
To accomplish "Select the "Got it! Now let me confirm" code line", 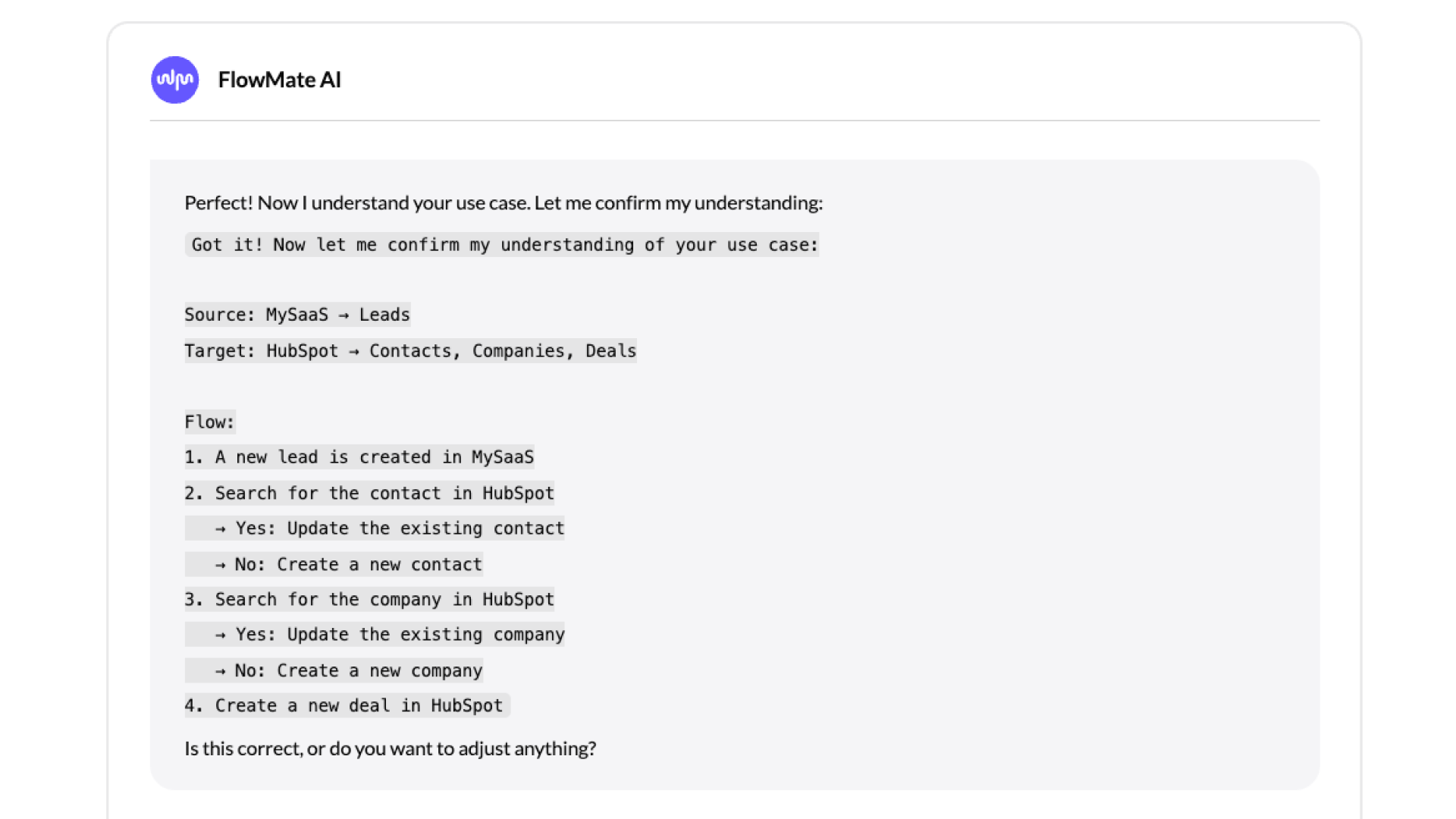I will click(501, 245).
